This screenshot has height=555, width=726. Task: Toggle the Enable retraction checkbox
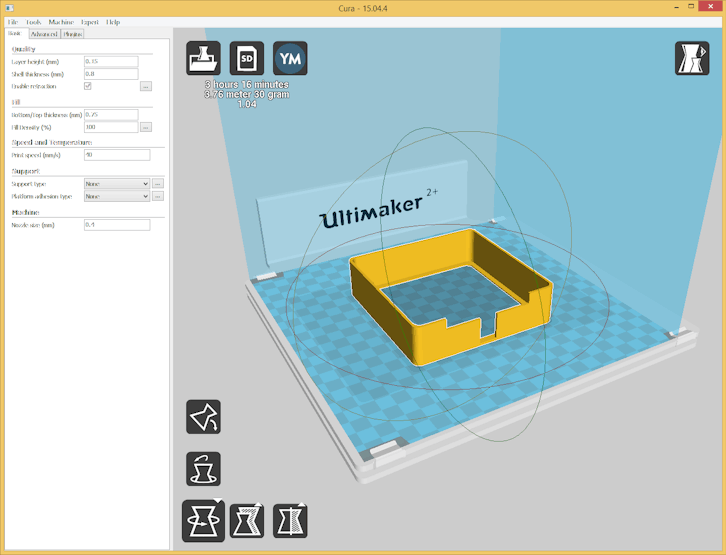(88, 86)
